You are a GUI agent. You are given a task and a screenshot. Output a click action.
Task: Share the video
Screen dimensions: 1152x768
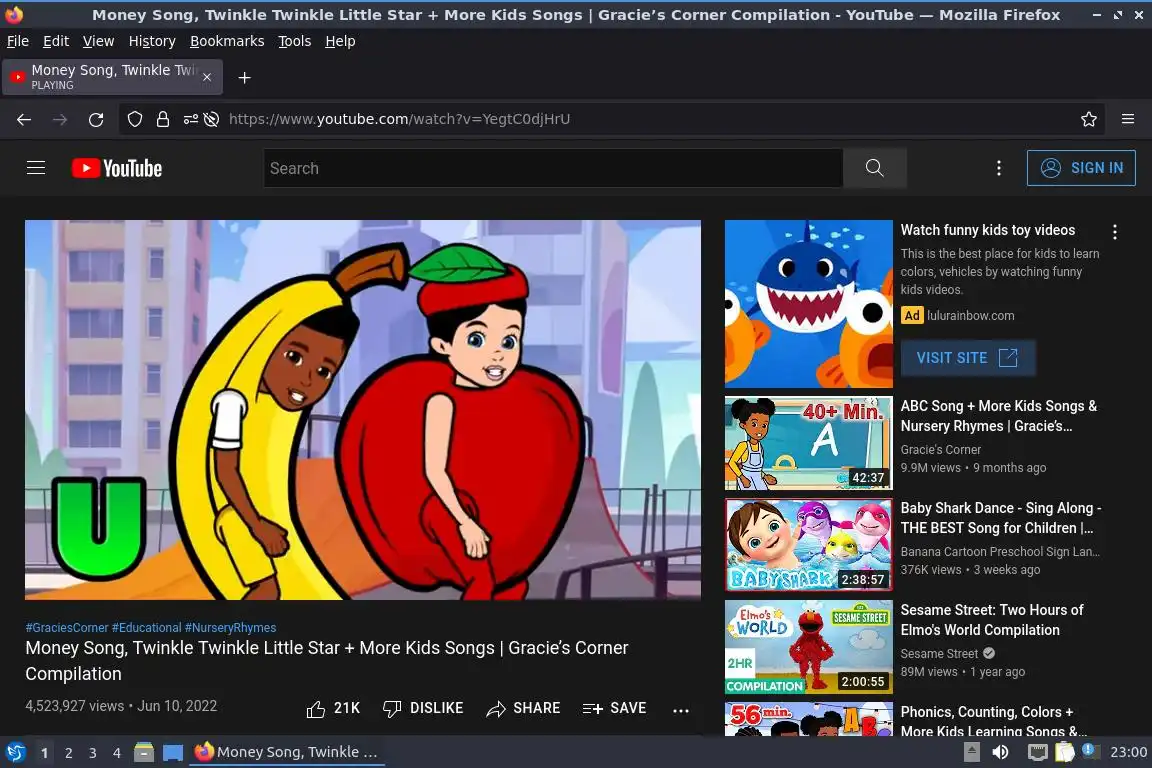[523, 708]
